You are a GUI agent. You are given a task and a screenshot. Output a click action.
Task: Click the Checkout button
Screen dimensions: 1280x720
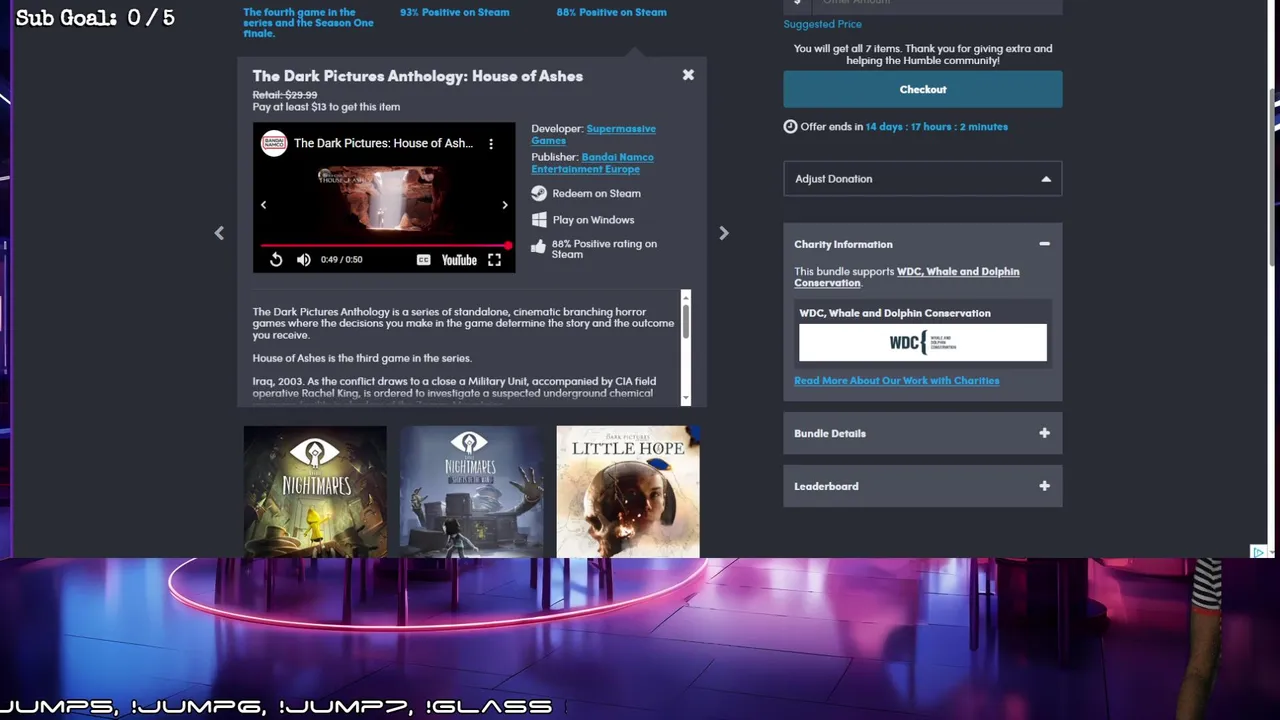point(923,89)
